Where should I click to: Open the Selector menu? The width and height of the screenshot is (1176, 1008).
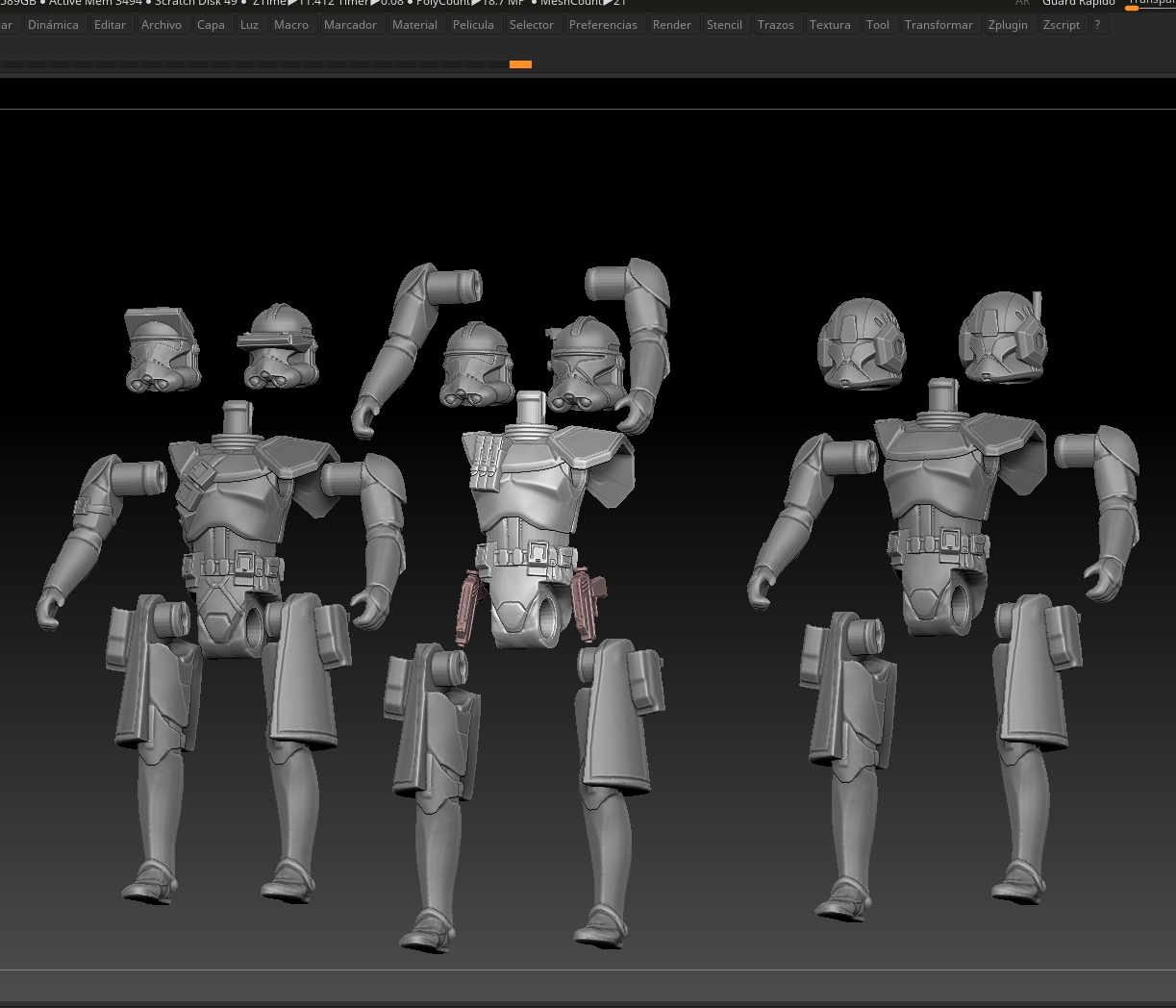tap(531, 24)
